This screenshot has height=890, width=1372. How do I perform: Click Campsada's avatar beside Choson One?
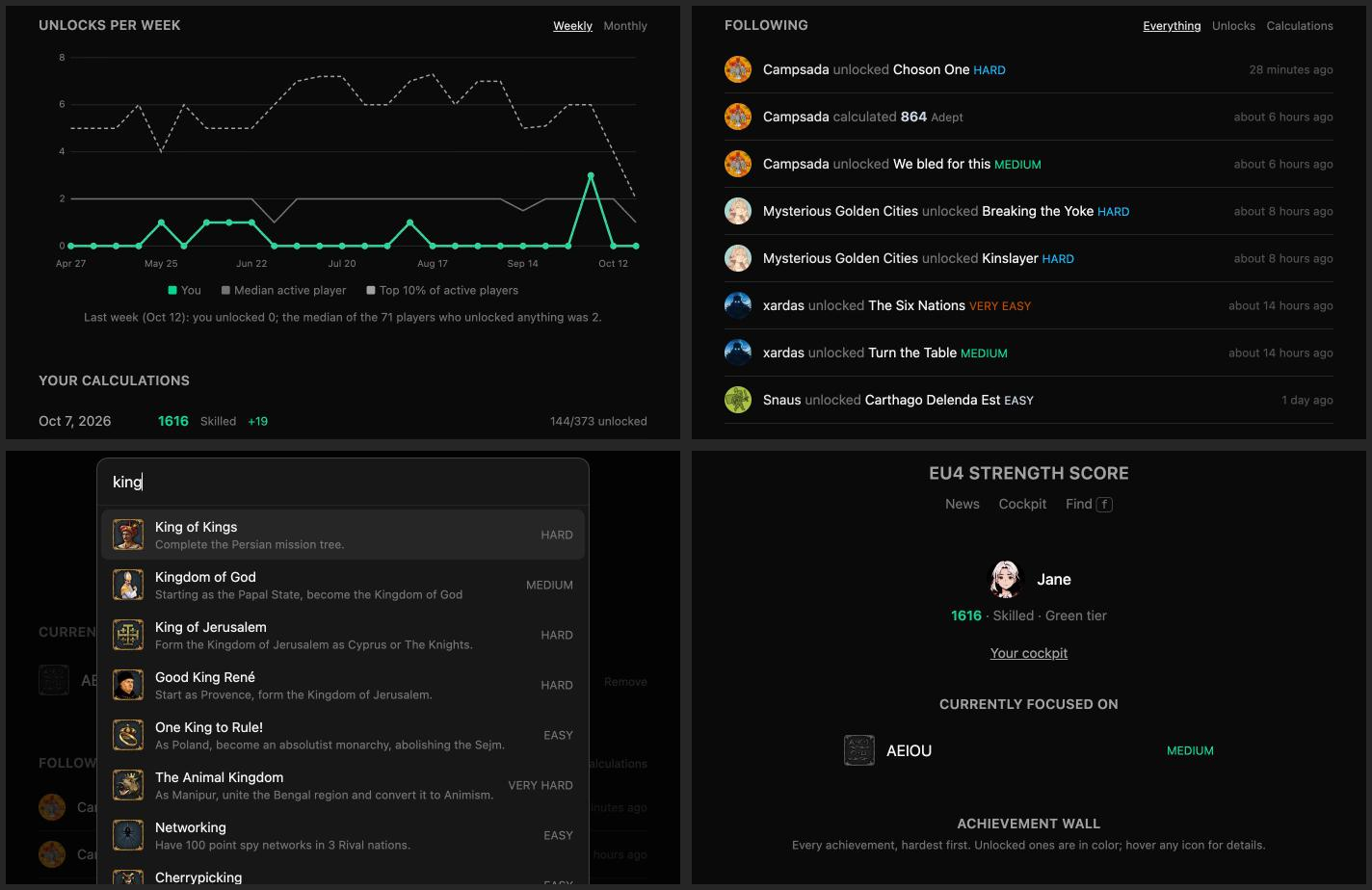[x=738, y=69]
